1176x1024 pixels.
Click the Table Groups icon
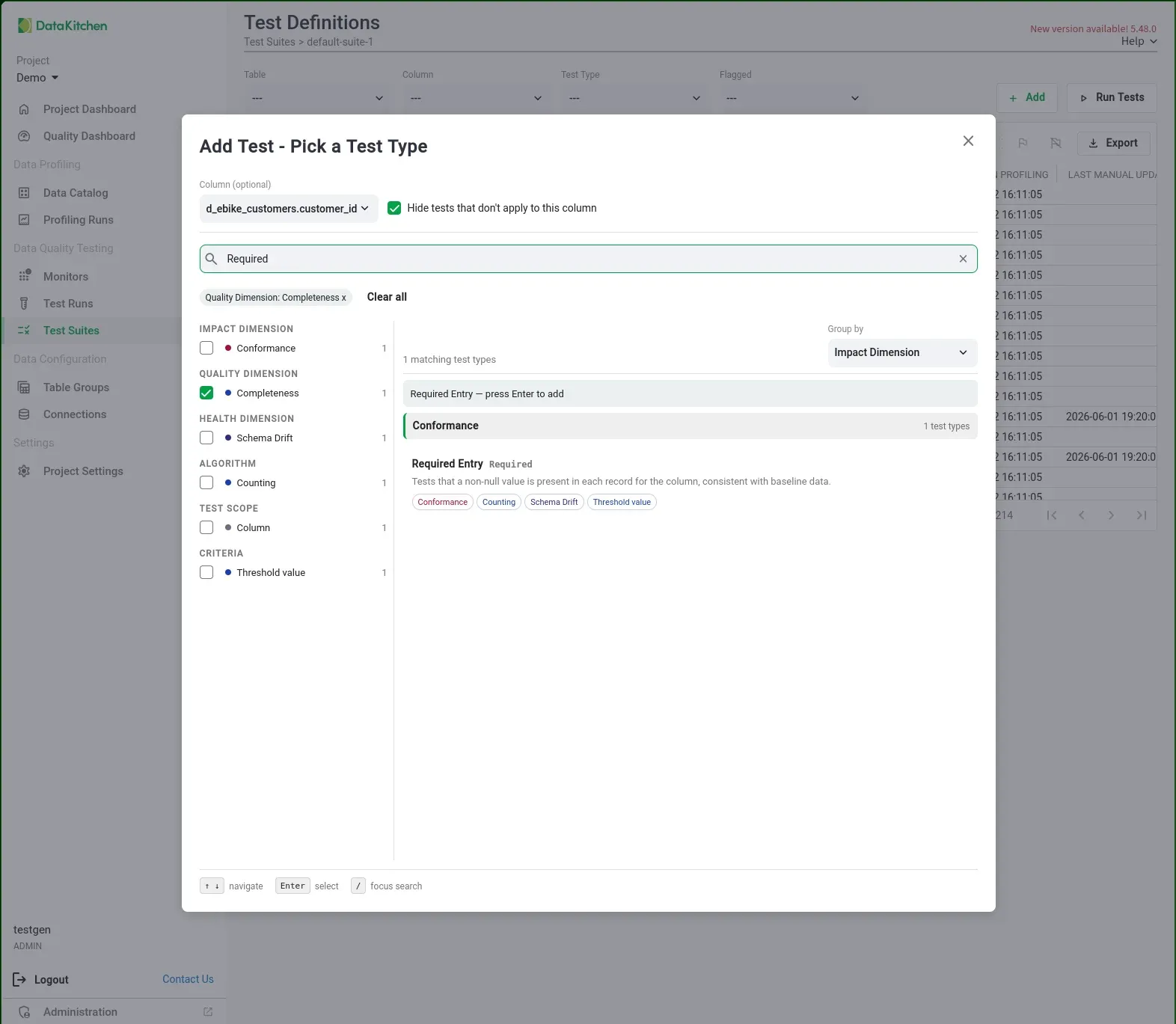tap(24, 387)
